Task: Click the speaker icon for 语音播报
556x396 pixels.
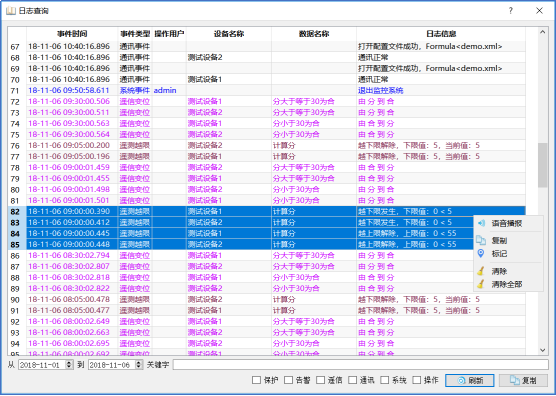Action: click(x=481, y=223)
